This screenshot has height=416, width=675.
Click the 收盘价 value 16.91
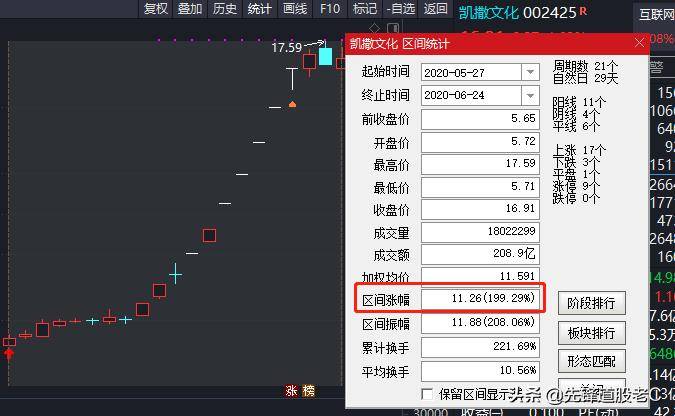[480, 209]
